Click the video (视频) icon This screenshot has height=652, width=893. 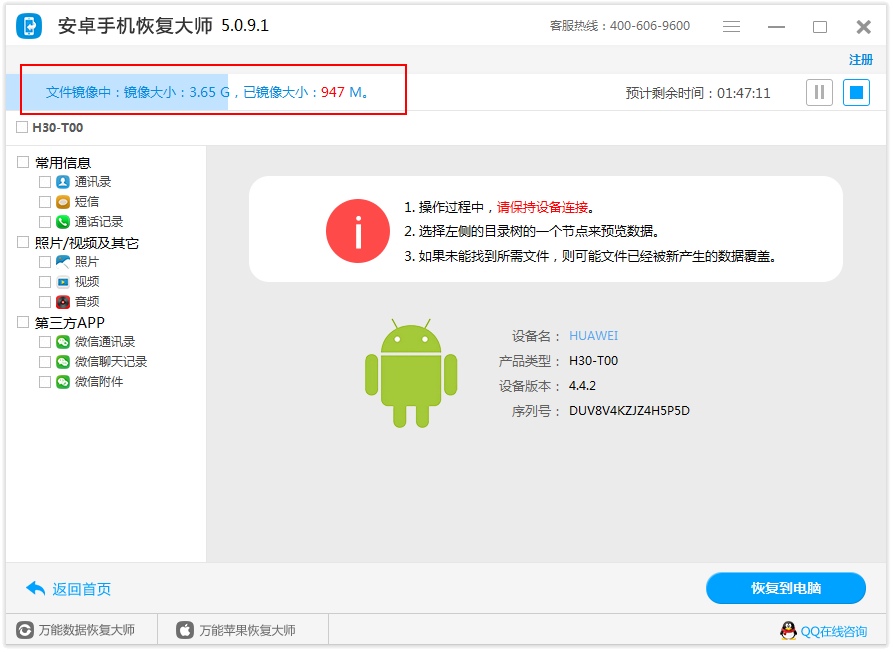coord(63,281)
